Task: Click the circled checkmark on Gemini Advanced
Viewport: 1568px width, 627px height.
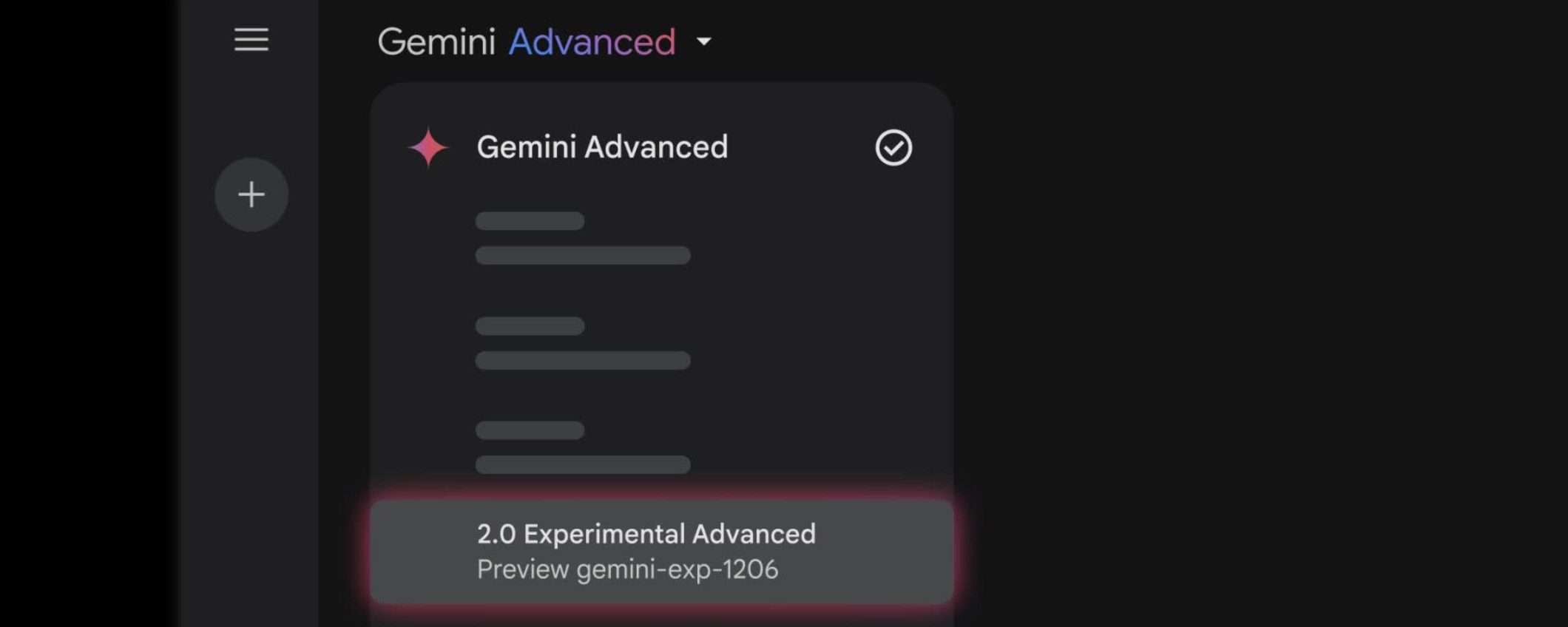Action: point(893,148)
